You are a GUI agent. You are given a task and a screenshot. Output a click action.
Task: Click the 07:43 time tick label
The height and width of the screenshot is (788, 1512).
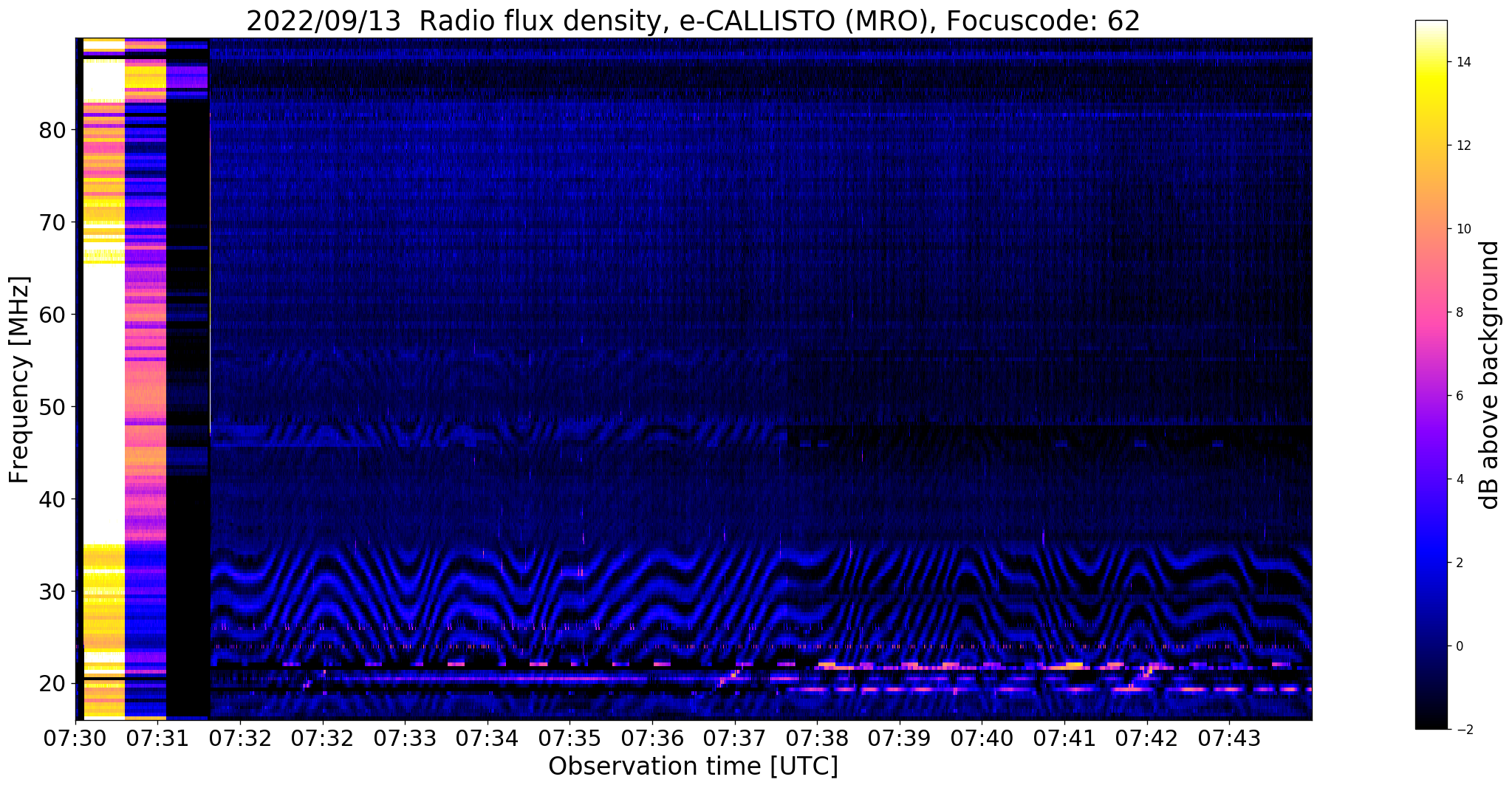point(1230,738)
